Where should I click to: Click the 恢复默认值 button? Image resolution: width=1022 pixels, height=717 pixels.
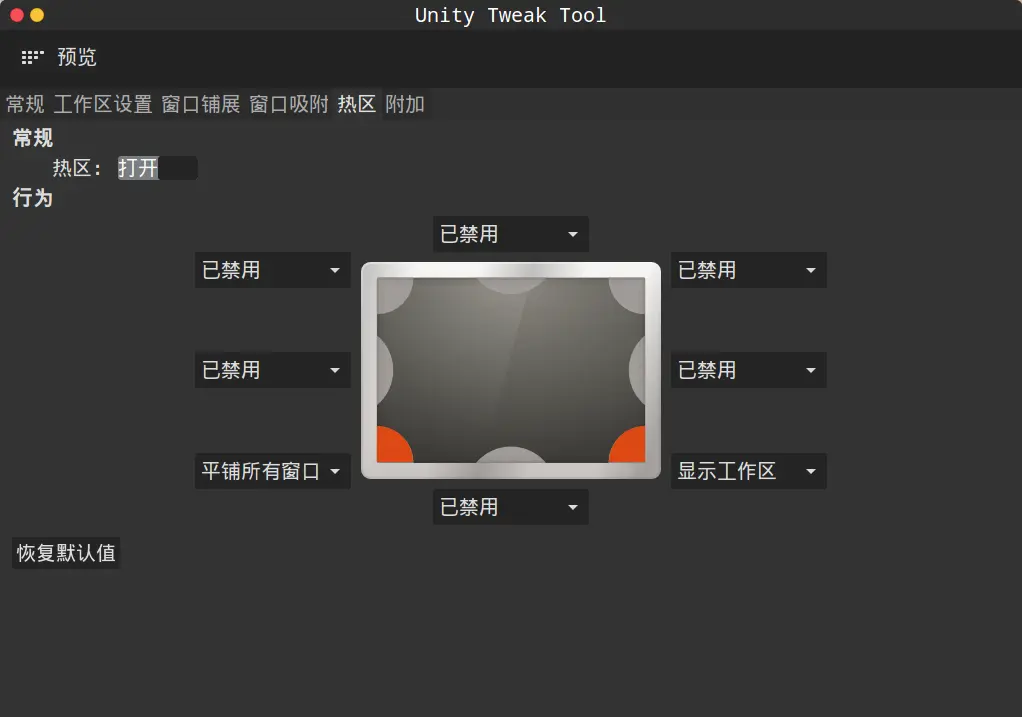(x=66, y=553)
